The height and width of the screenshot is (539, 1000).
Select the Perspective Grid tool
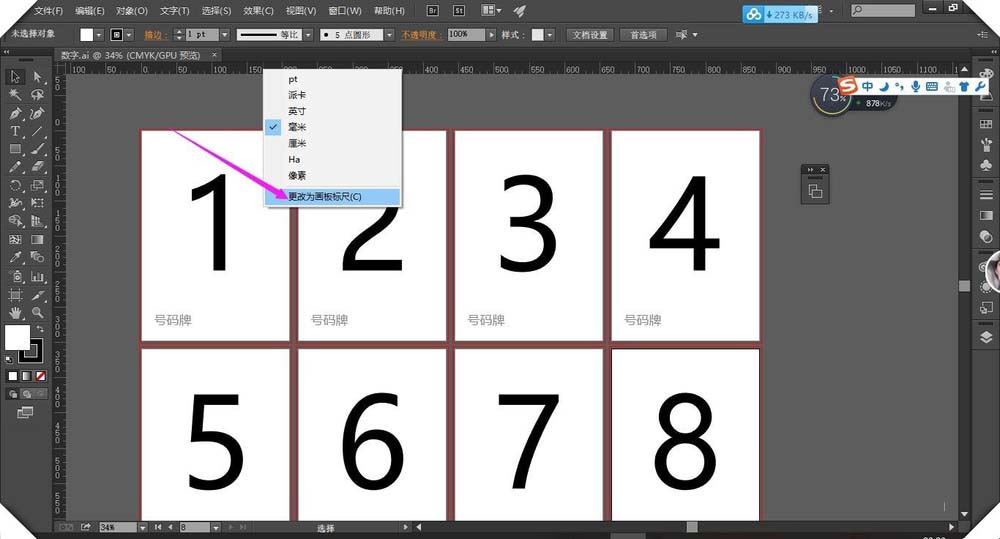[x=38, y=221]
